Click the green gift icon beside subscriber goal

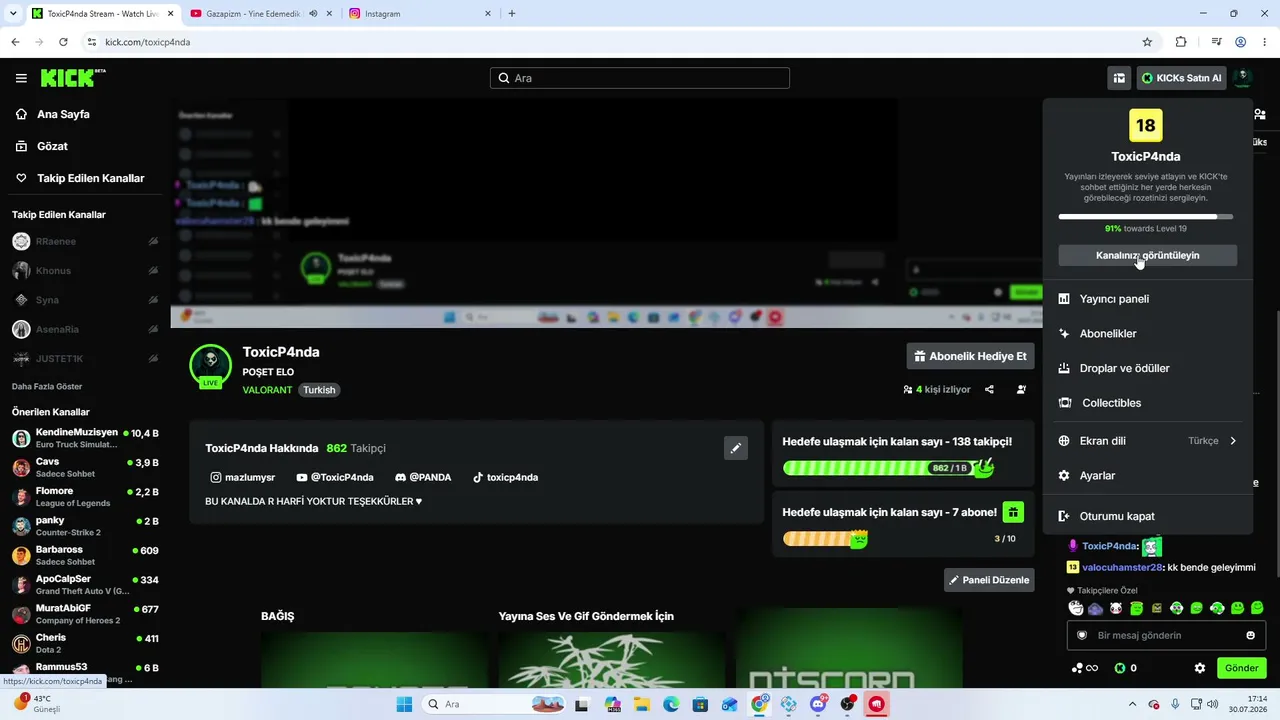(x=1013, y=512)
